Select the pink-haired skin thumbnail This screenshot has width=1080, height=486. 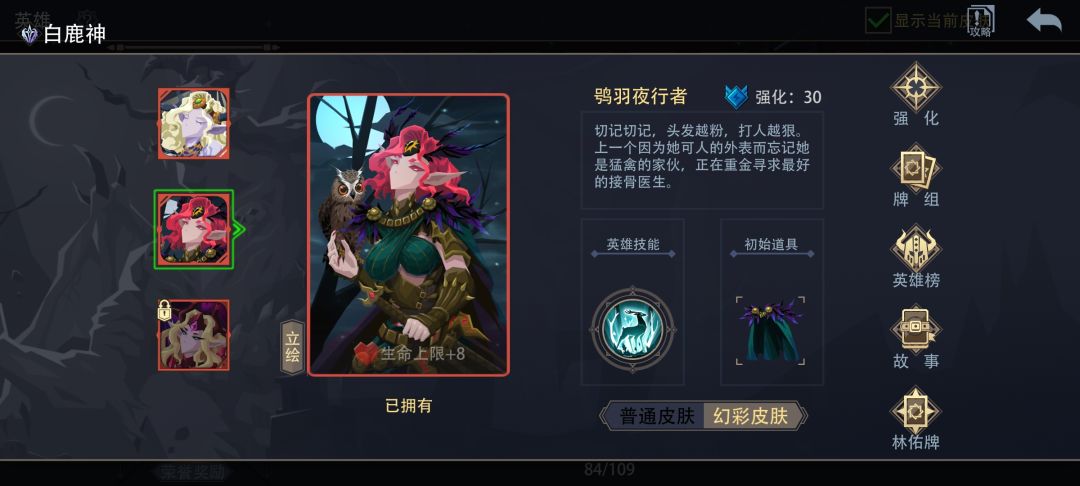[x=194, y=229]
